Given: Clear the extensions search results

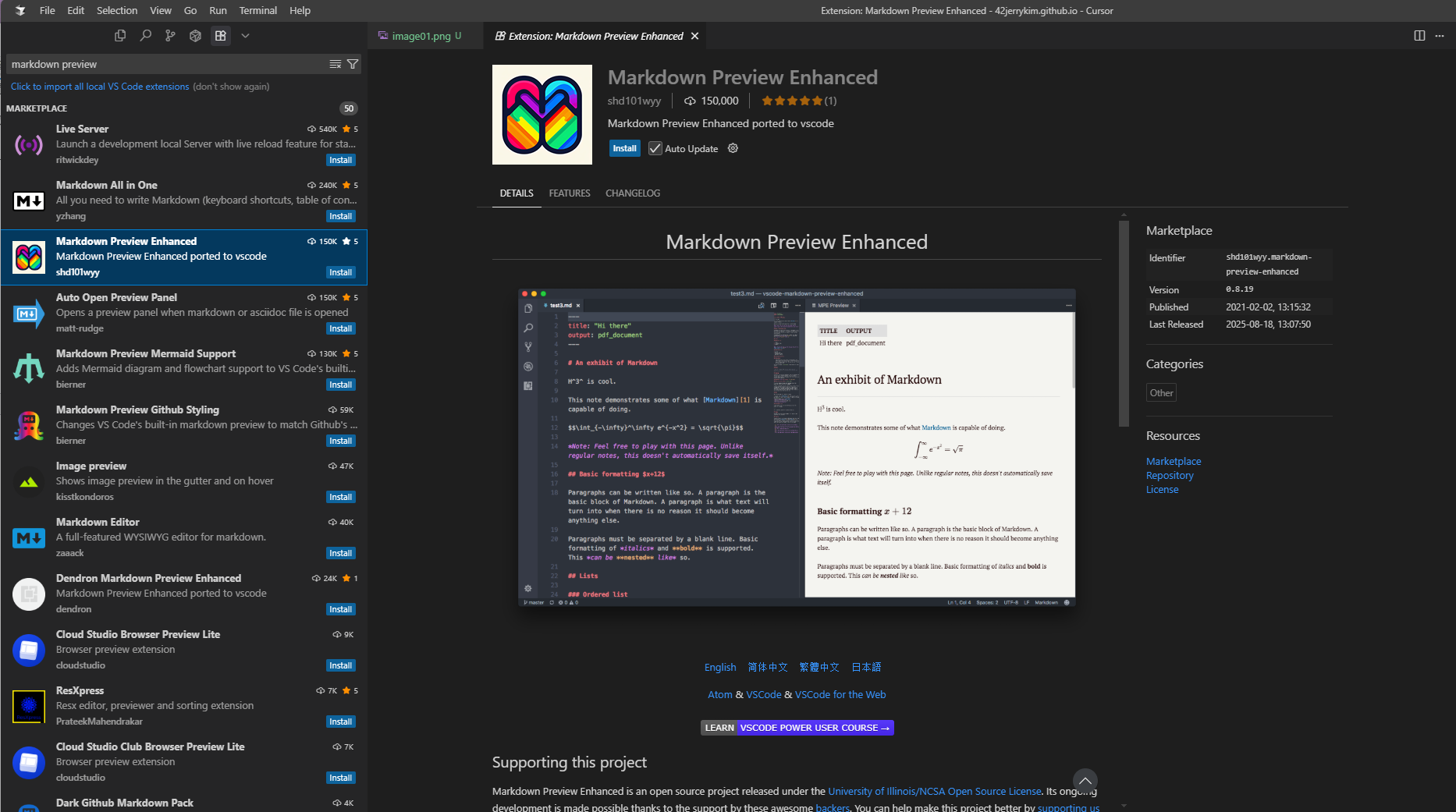Looking at the screenshot, I should tap(335, 64).
